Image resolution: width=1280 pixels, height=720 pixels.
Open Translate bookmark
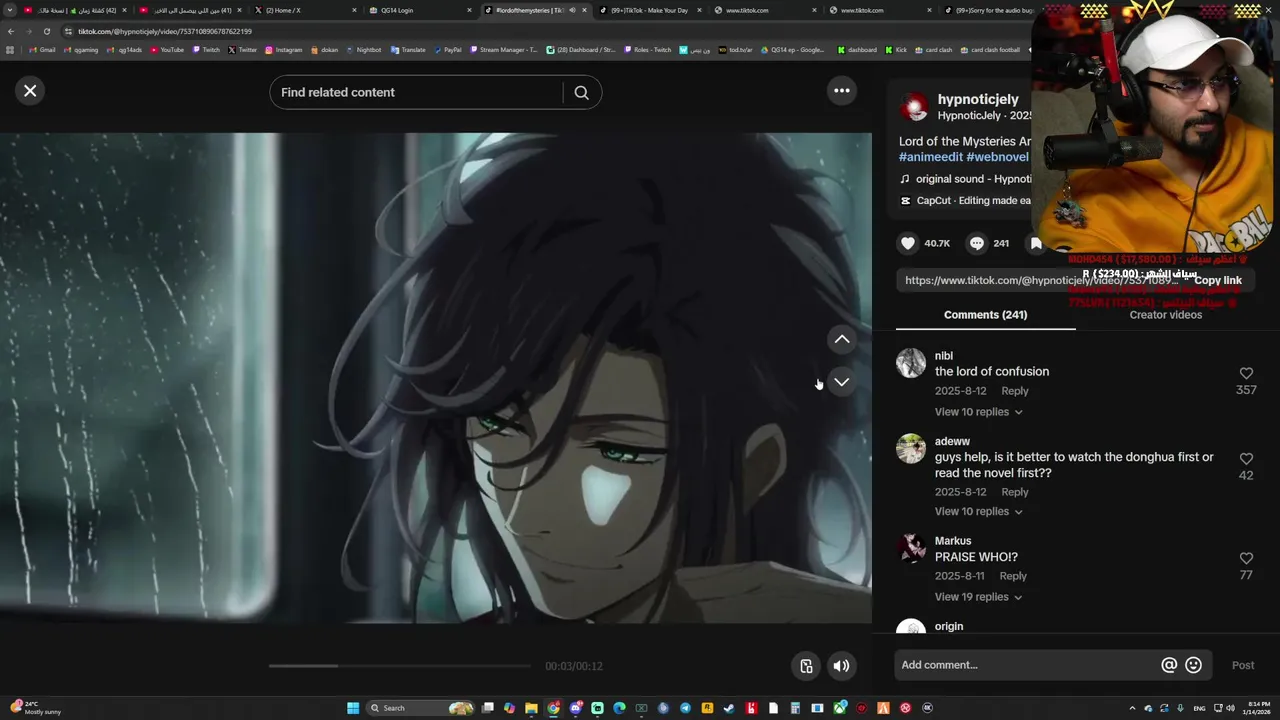[408, 50]
